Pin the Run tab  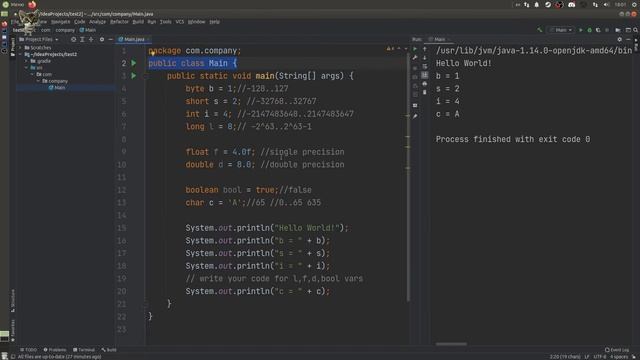[x=415, y=117]
